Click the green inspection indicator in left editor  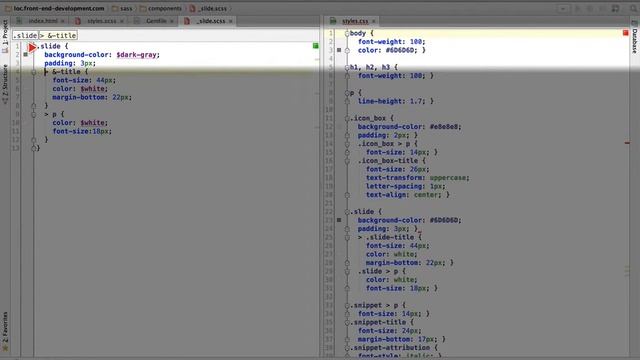(x=316, y=46)
